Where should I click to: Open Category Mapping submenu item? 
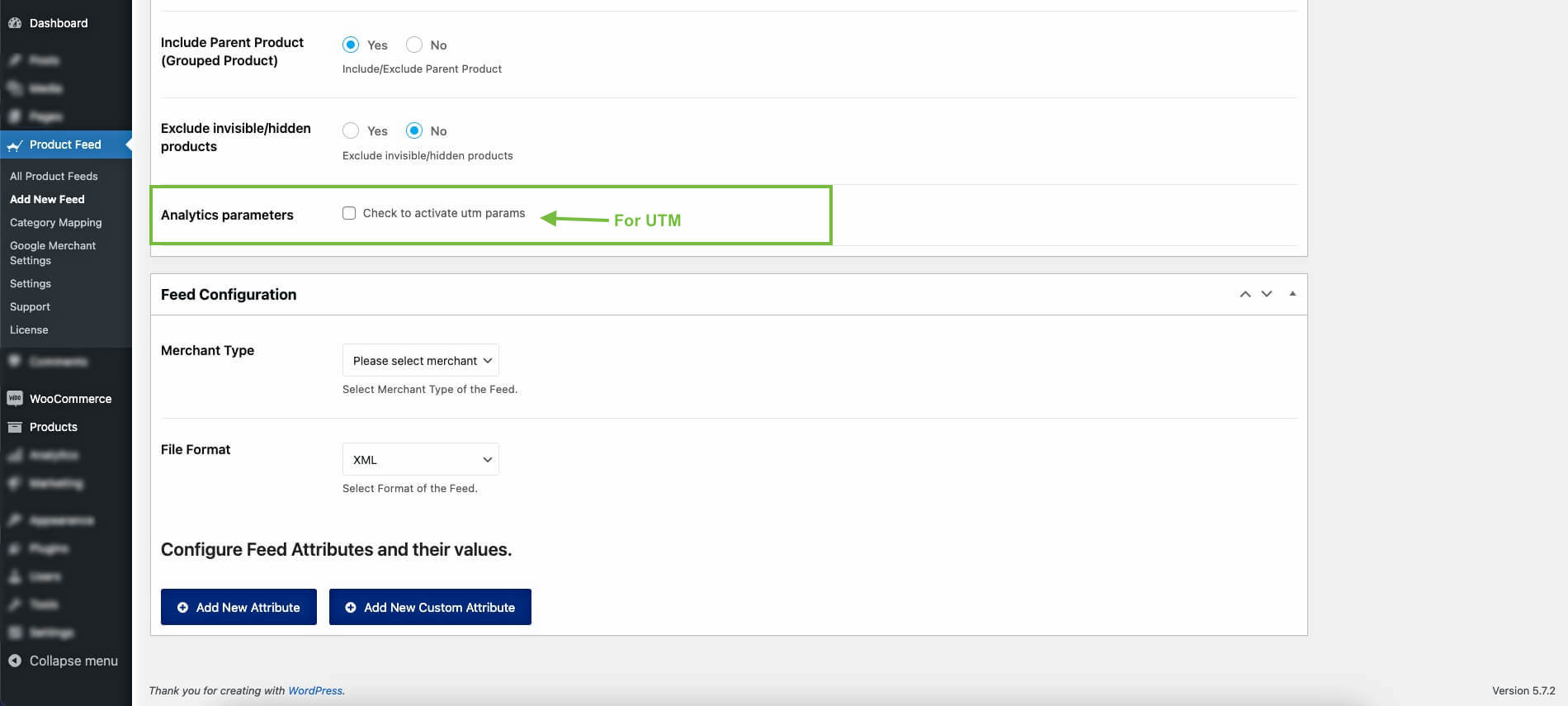pyautogui.click(x=56, y=222)
